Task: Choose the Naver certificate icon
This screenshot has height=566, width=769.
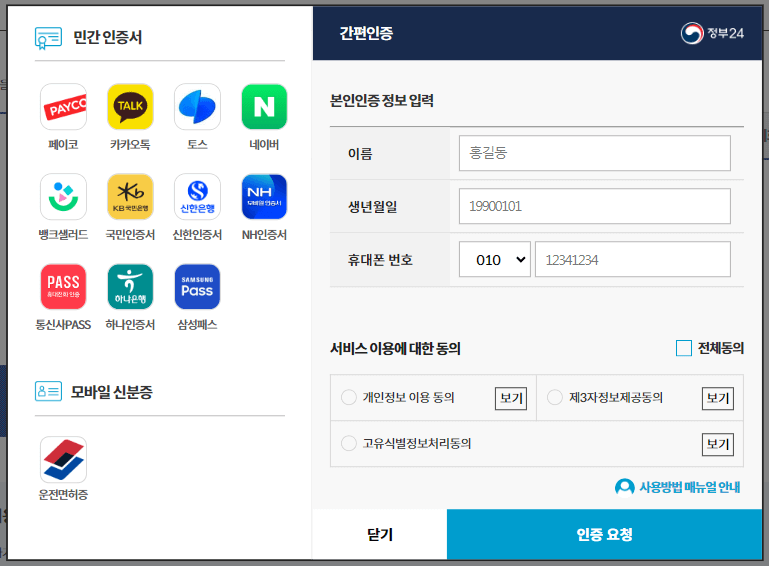Action: click(264, 106)
